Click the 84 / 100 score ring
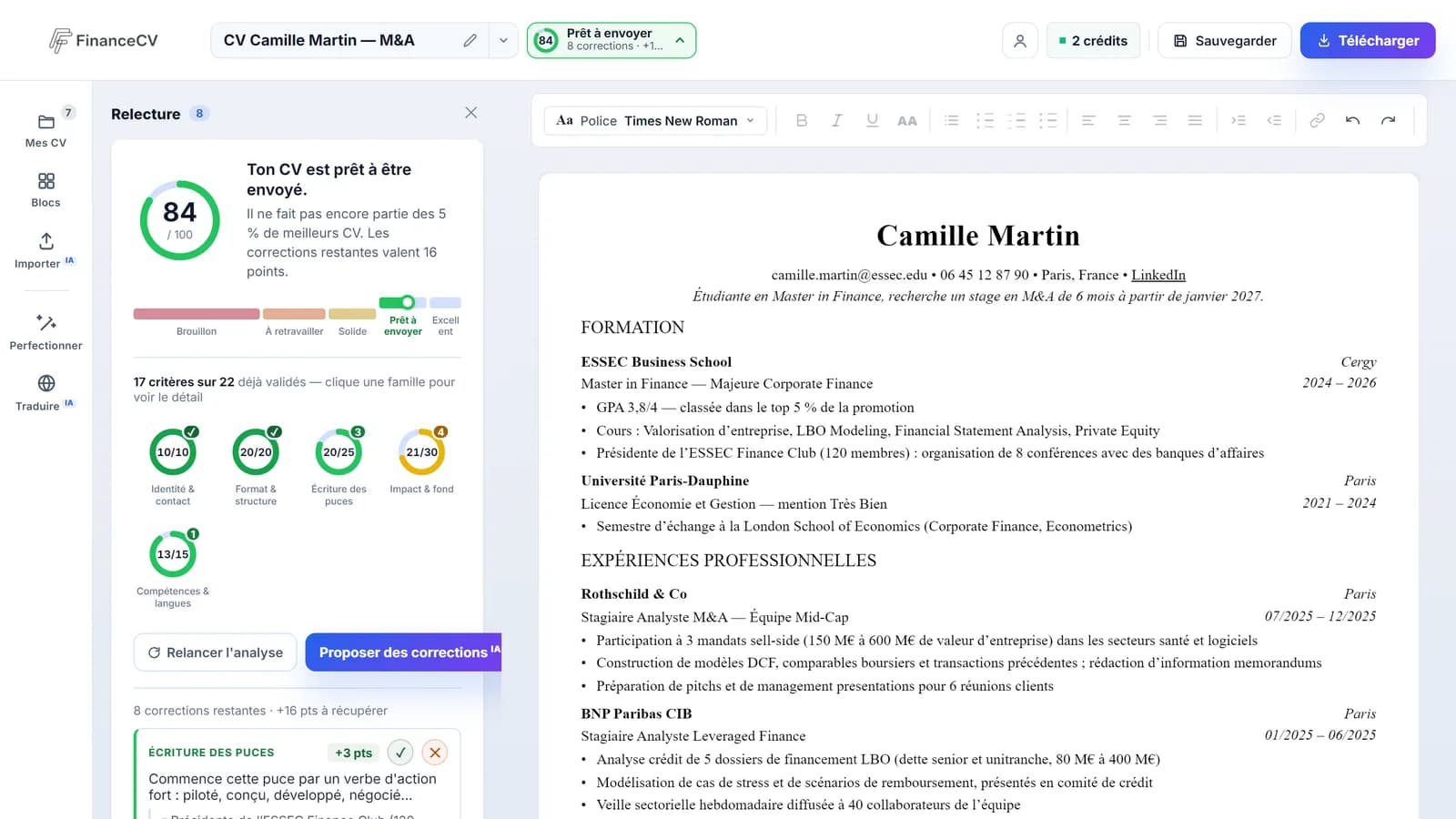1456x819 pixels. (x=179, y=220)
